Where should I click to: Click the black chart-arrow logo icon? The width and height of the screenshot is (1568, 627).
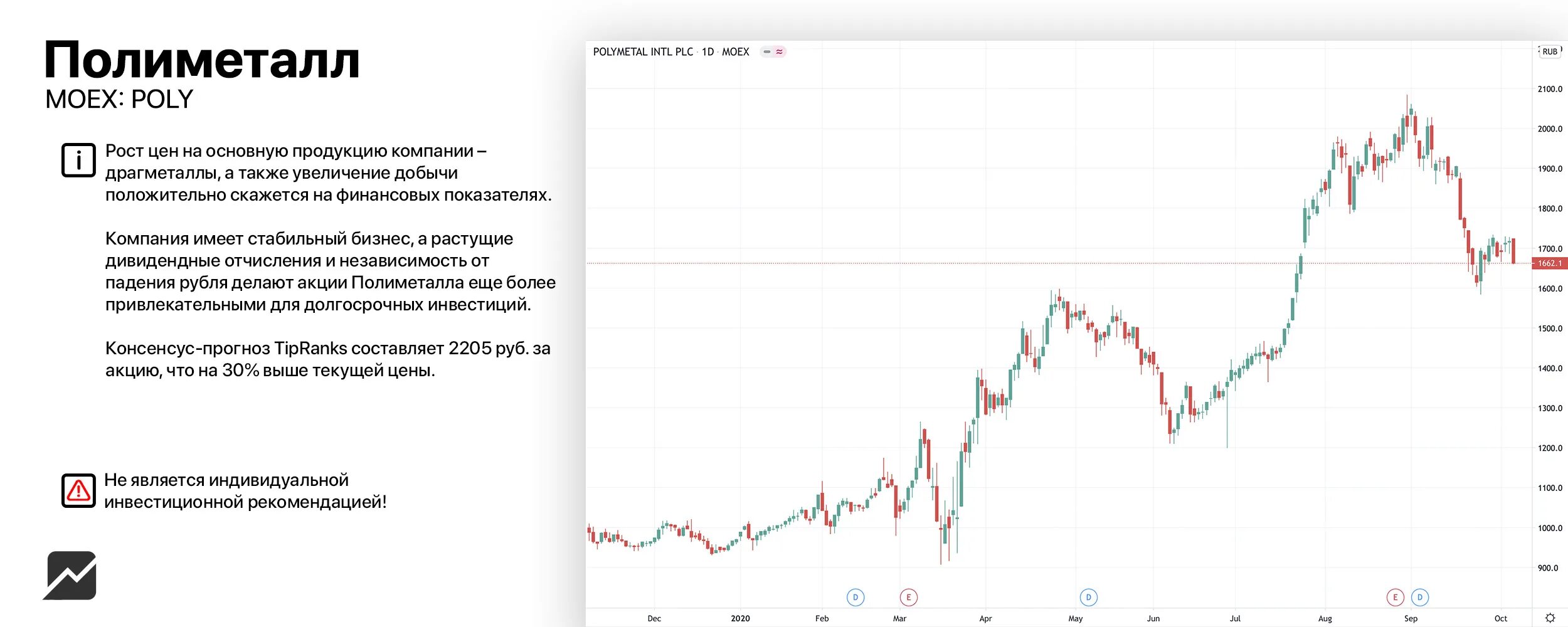(70, 576)
